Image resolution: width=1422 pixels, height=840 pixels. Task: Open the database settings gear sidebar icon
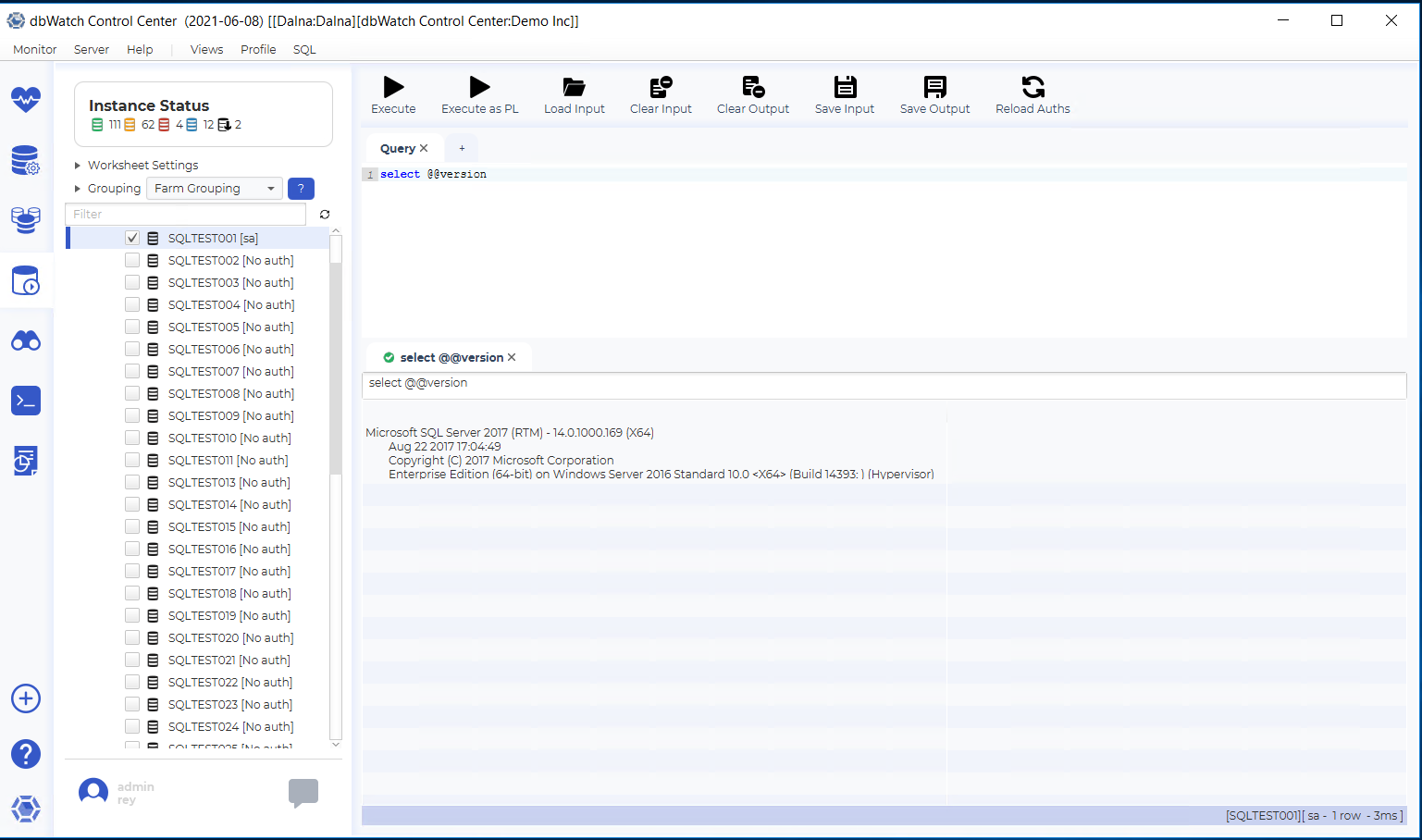tap(26, 160)
